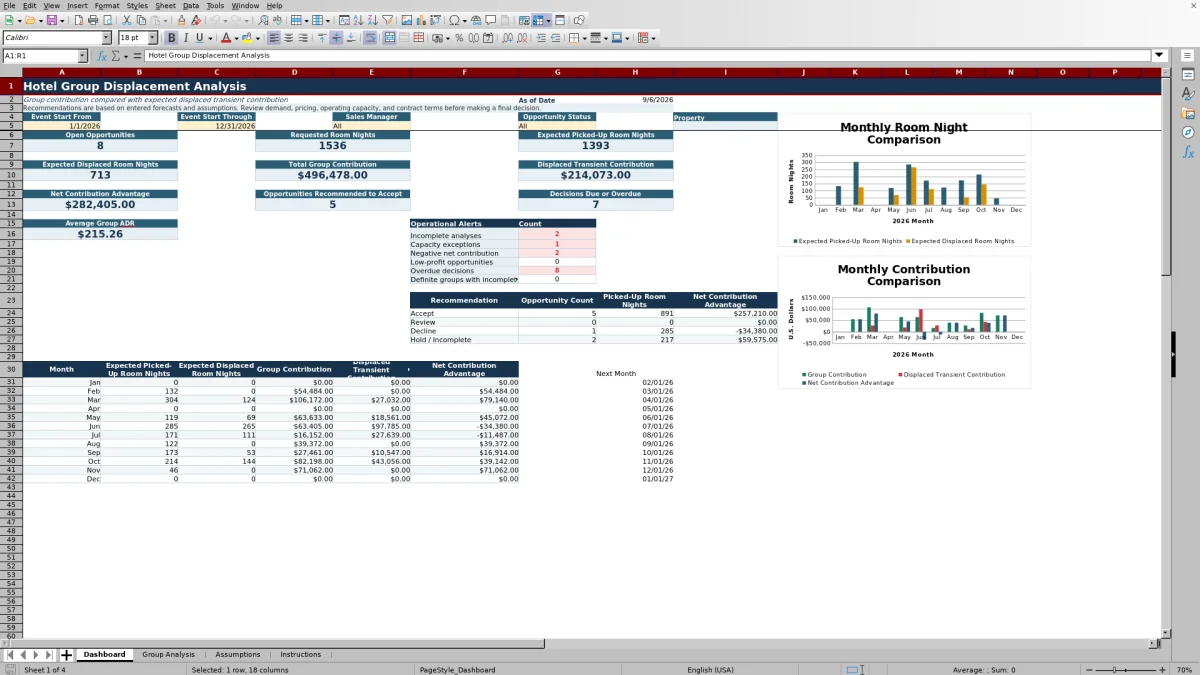Click the Sort Descending icon

[372, 20]
